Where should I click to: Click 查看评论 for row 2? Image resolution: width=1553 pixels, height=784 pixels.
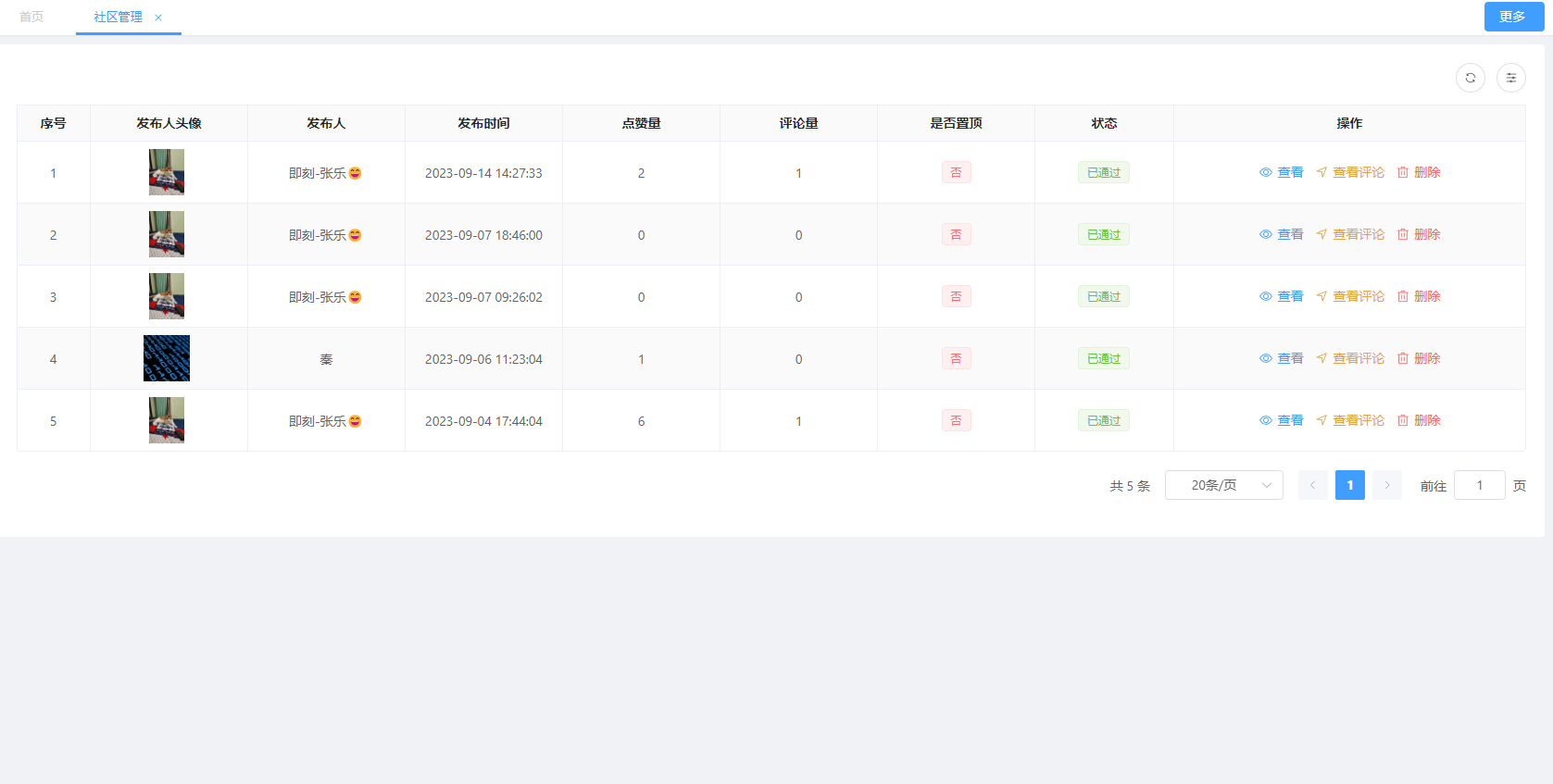(1350, 234)
